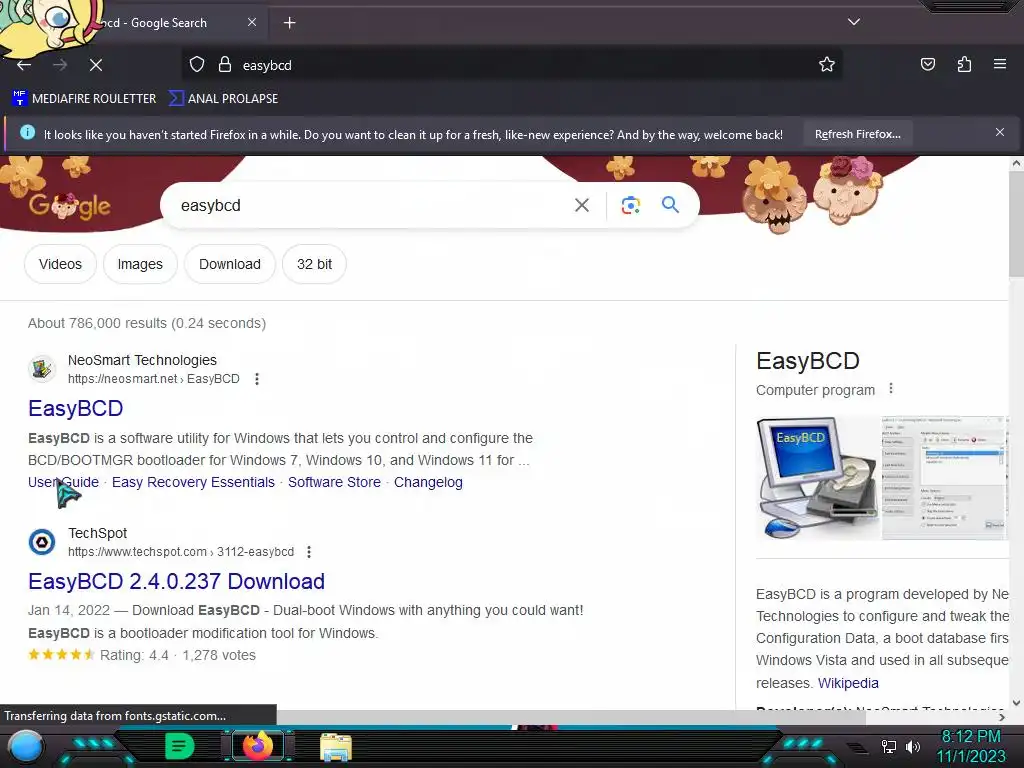This screenshot has width=1024, height=768.
Task: Open the EasyBCD logo thumbnail image
Action: 818,477
